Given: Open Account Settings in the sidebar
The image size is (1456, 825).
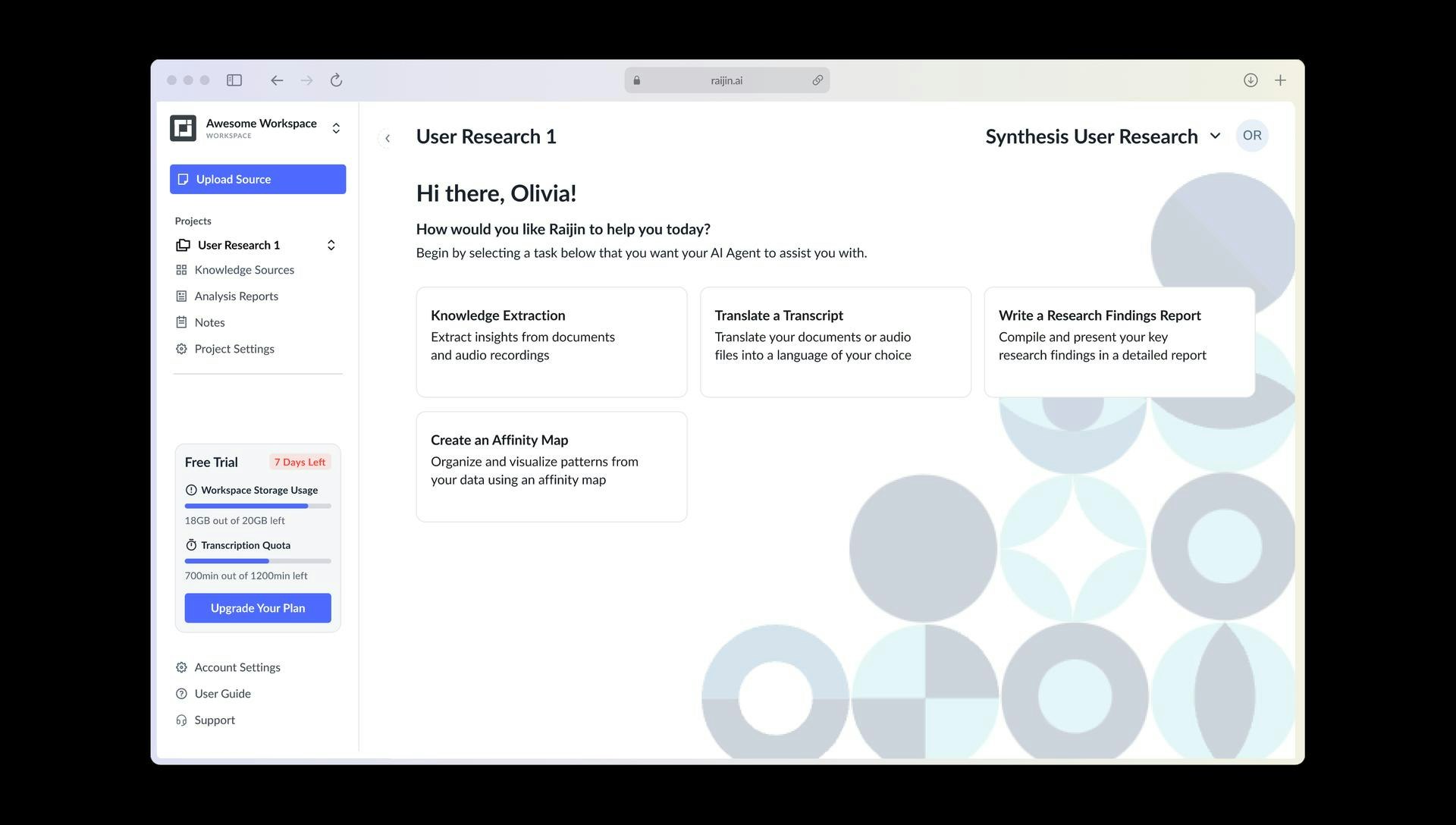Looking at the screenshot, I should pyautogui.click(x=237, y=667).
